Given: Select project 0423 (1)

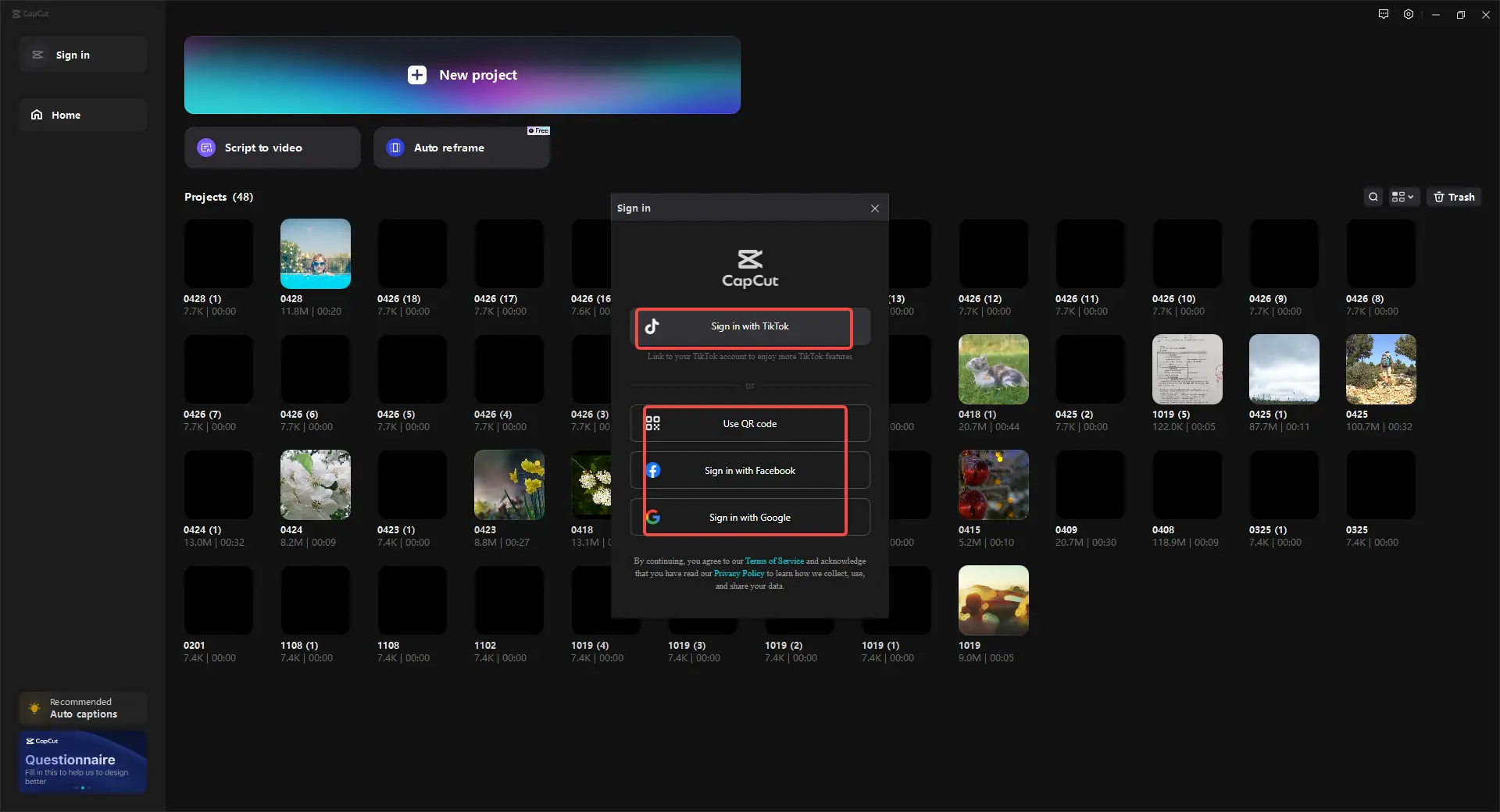Looking at the screenshot, I should point(412,485).
